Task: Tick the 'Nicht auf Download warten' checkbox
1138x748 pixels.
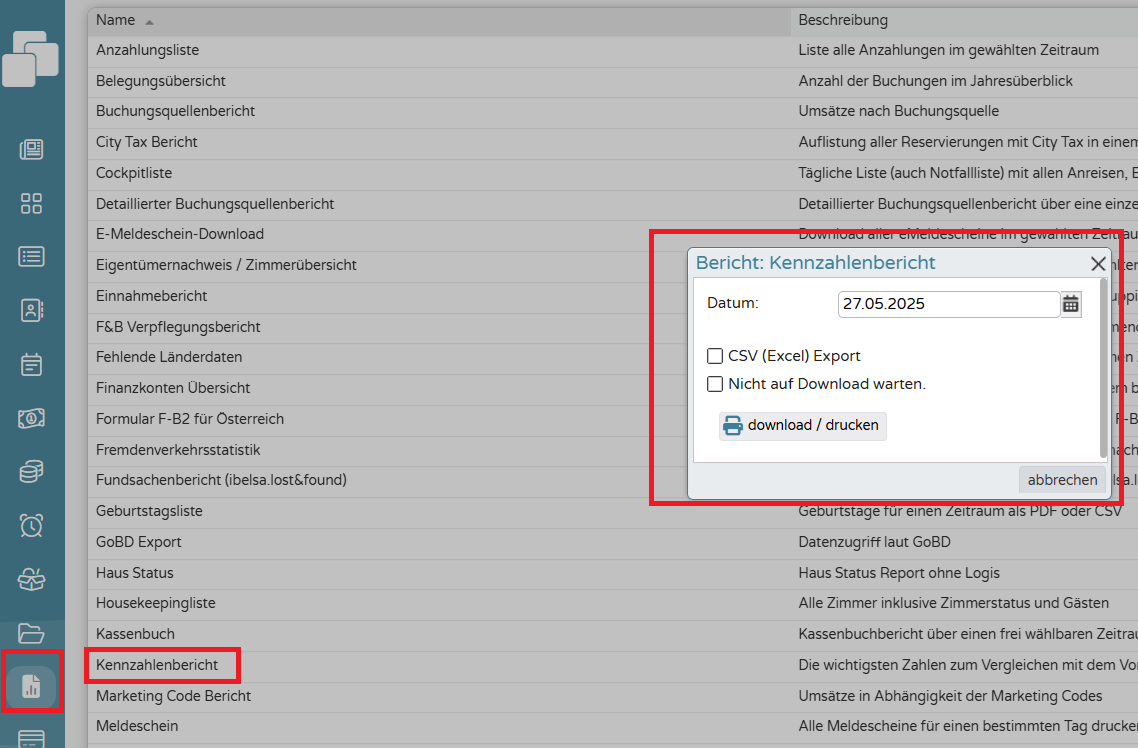Action: [x=715, y=384]
